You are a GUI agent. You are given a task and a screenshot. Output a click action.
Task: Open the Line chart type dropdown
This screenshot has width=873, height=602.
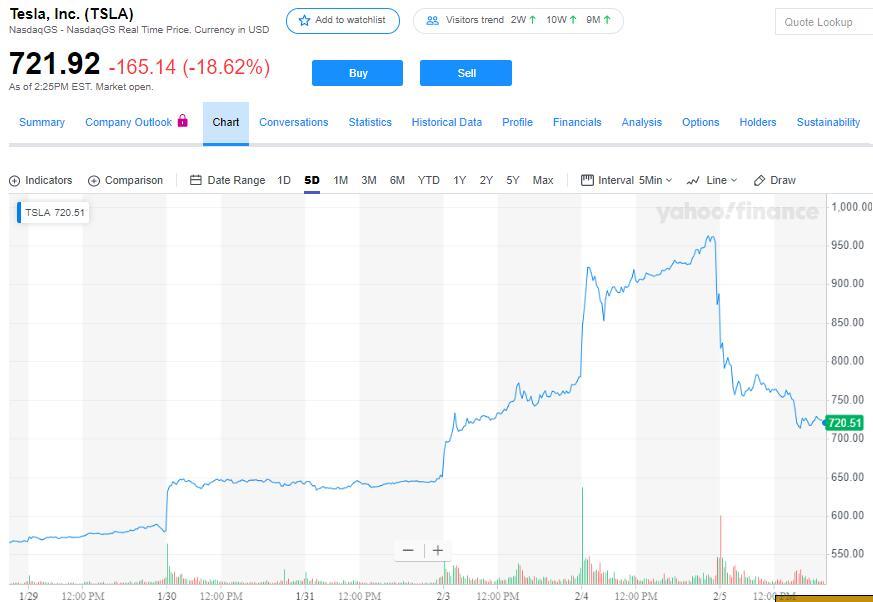coord(712,181)
